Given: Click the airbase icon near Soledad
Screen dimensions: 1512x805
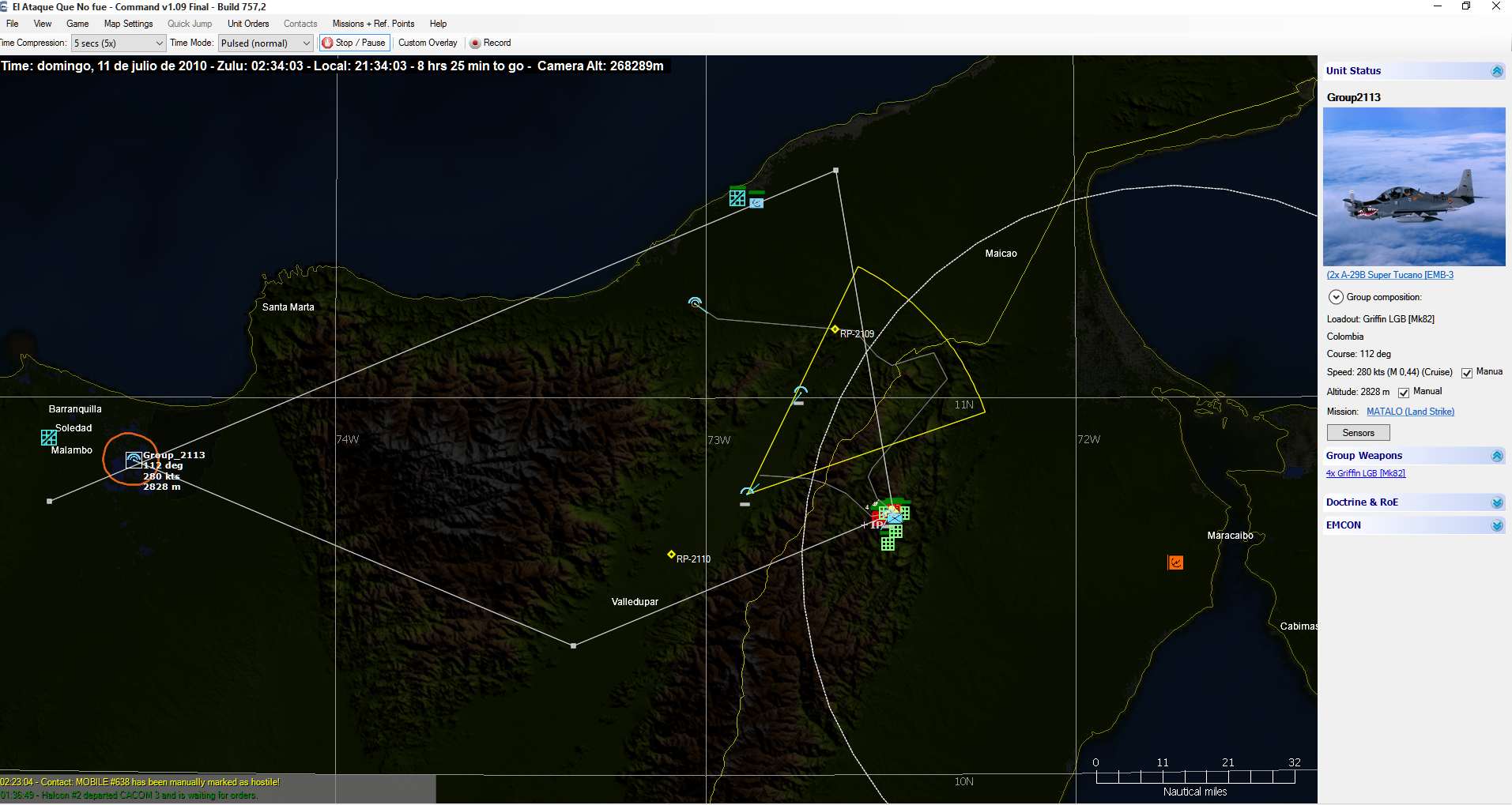Looking at the screenshot, I should coord(48,437).
